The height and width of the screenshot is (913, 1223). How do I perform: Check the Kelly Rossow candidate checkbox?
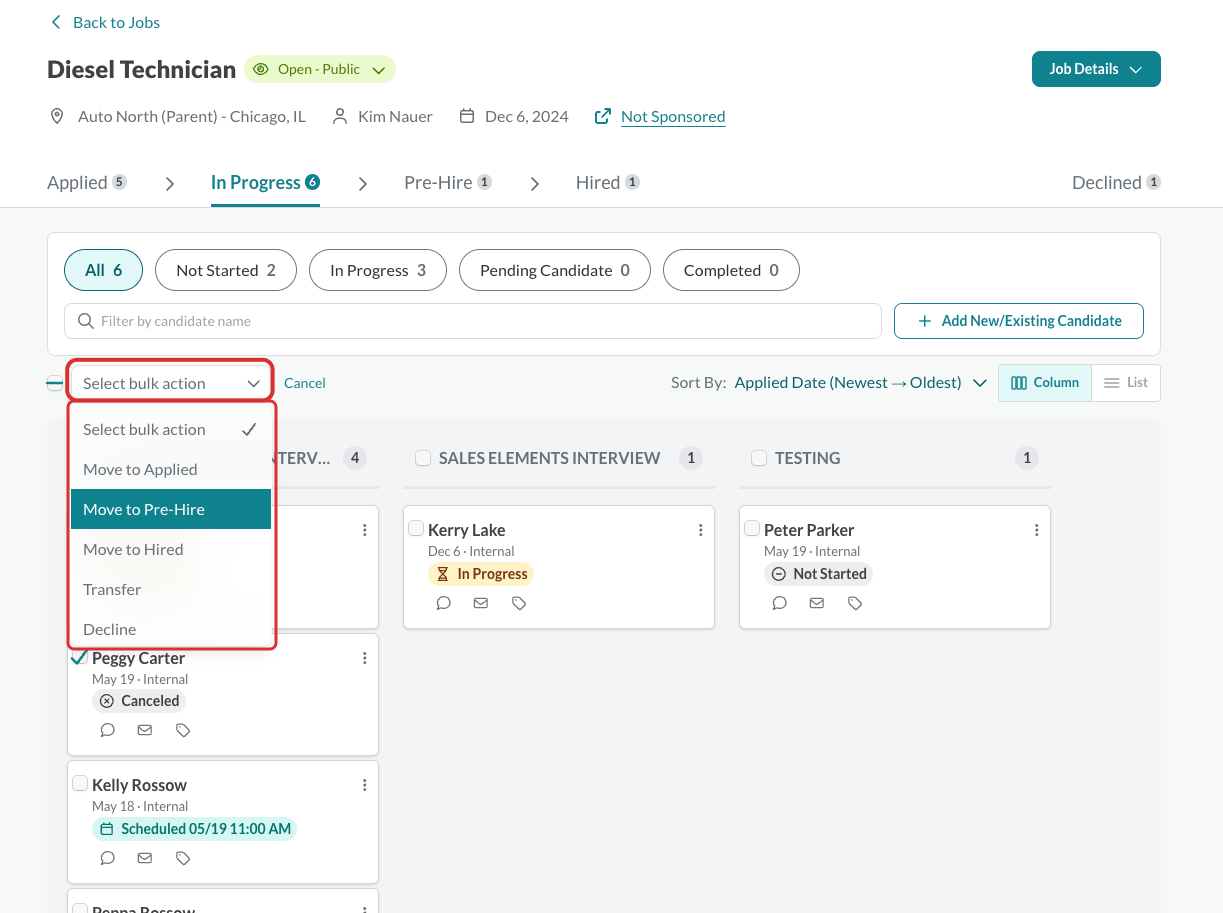pos(80,783)
